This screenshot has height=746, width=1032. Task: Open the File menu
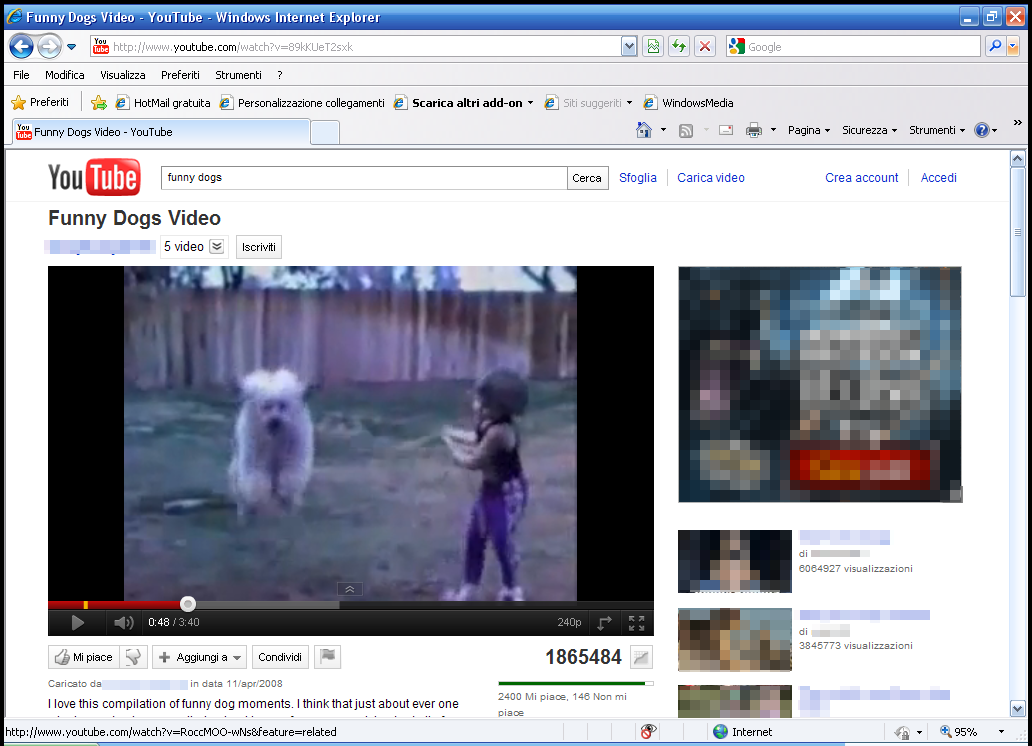click(21, 75)
